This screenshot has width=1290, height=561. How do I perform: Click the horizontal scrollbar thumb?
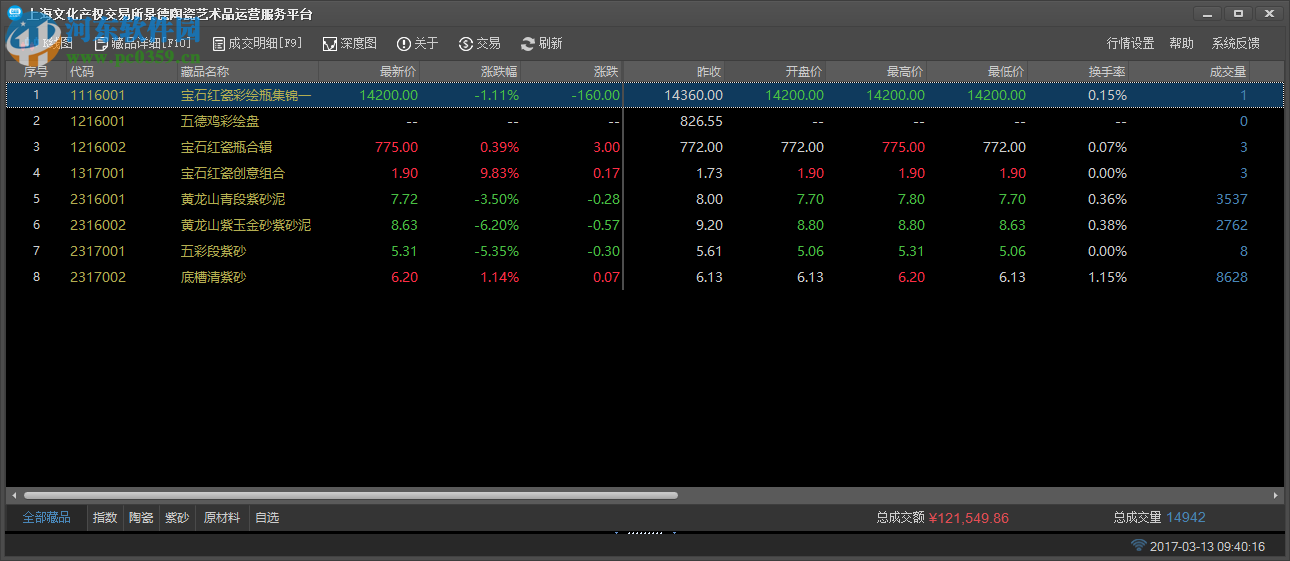click(x=351, y=495)
